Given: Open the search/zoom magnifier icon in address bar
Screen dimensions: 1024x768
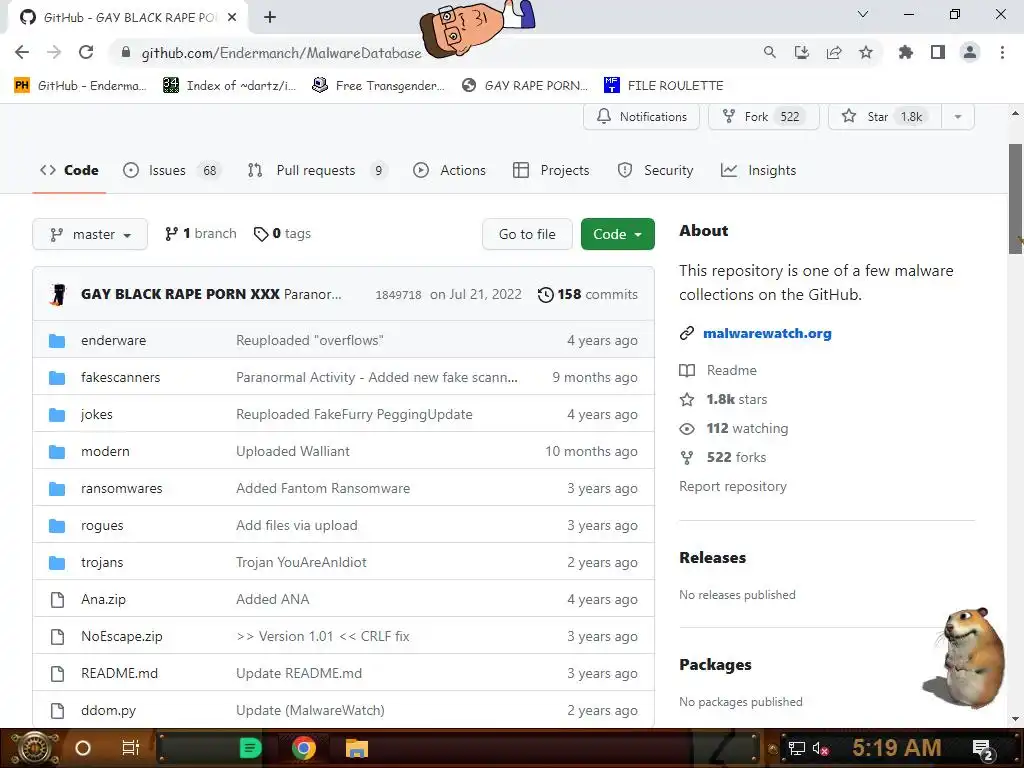Looking at the screenshot, I should (x=769, y=52).
